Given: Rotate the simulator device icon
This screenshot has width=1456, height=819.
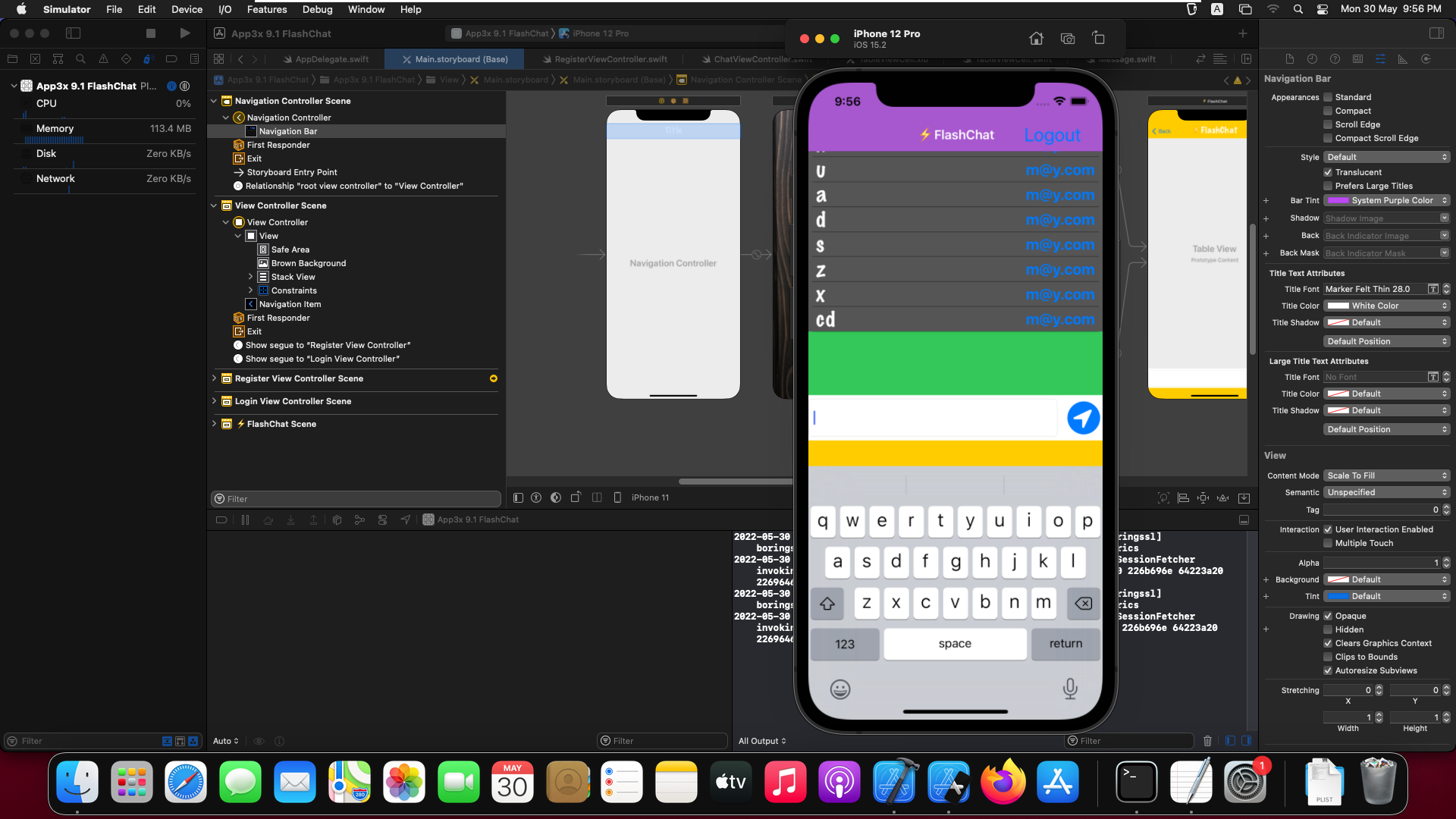Looking at the screenshot, I should tap(1098, 39).
